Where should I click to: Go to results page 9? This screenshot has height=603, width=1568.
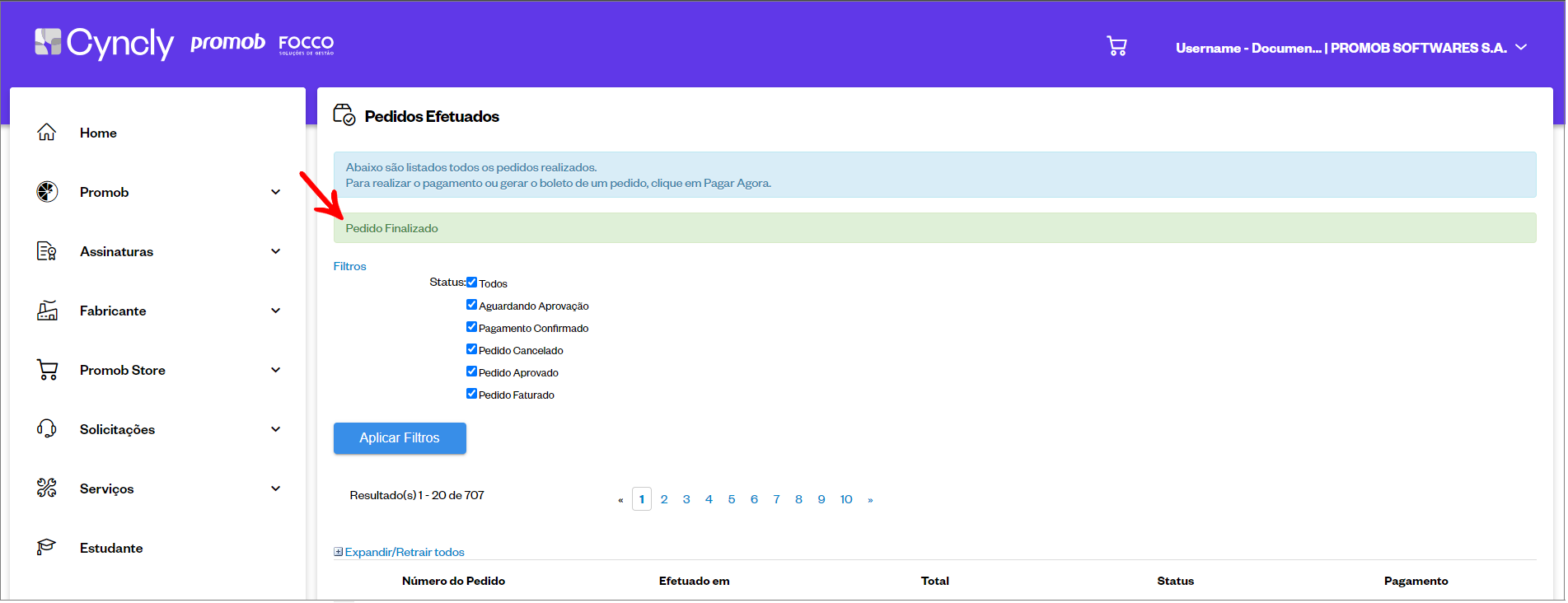coord(821,499)
